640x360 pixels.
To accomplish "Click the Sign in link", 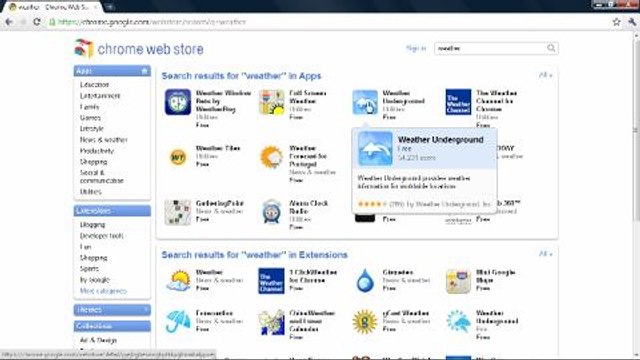I will [416, 48].
